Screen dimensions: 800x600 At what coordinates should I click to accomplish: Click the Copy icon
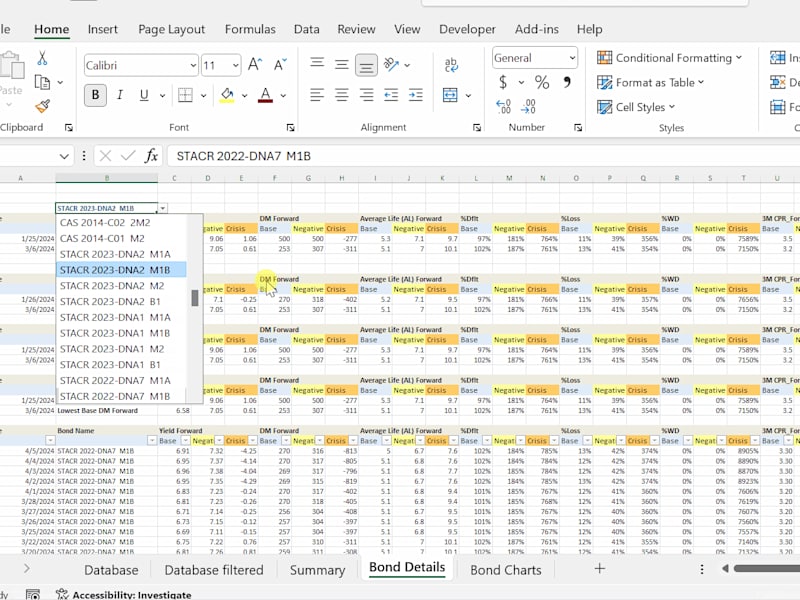tap(42, 82)
